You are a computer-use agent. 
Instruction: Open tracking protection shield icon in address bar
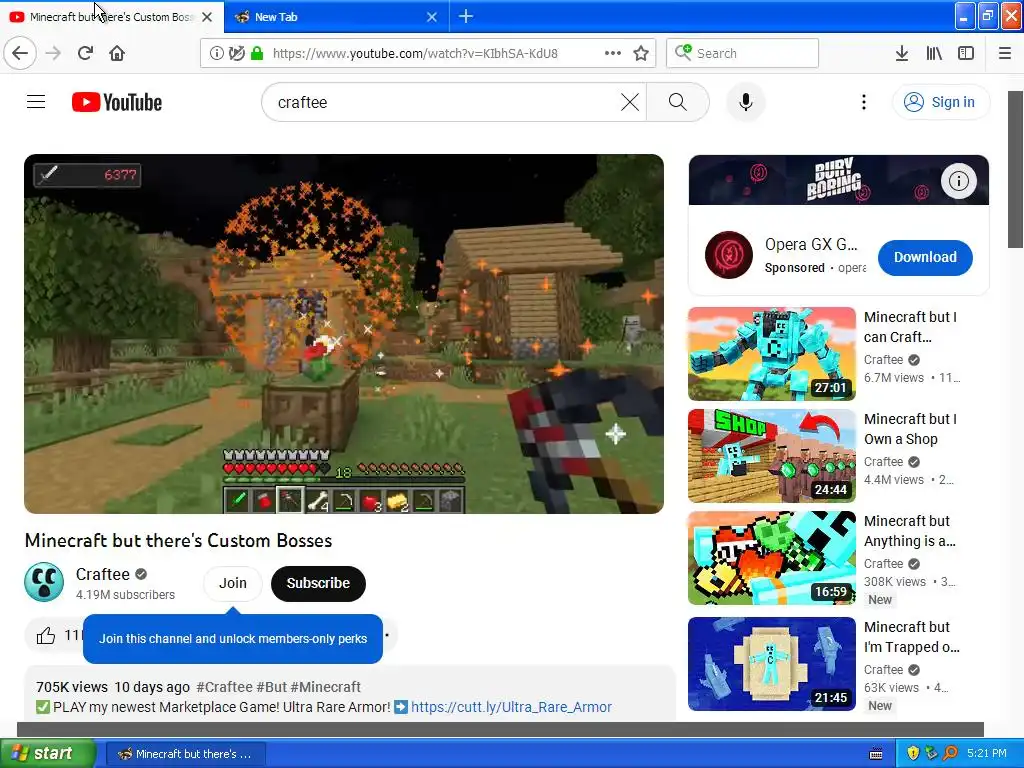point(237,53)
